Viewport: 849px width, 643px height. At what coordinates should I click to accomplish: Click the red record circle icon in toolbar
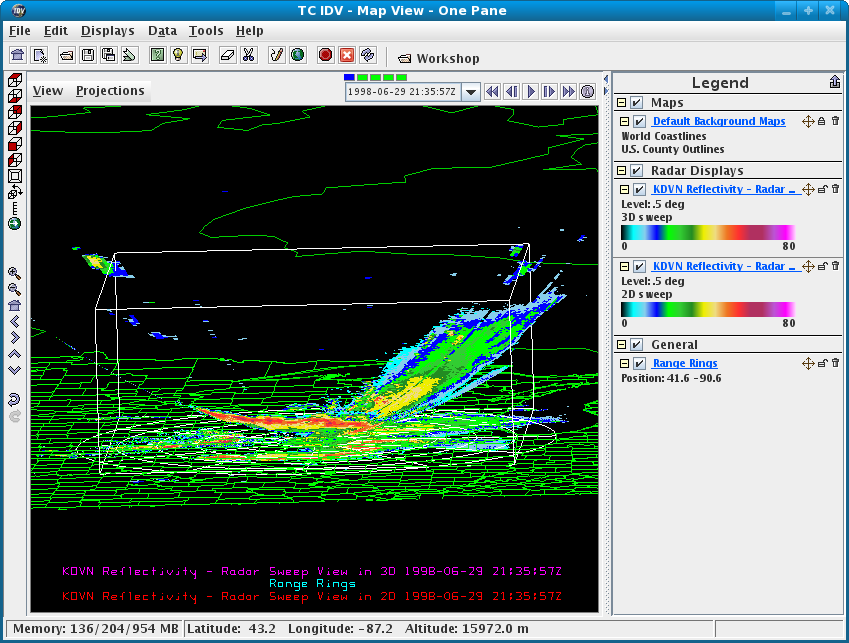[x=325, y=55]
